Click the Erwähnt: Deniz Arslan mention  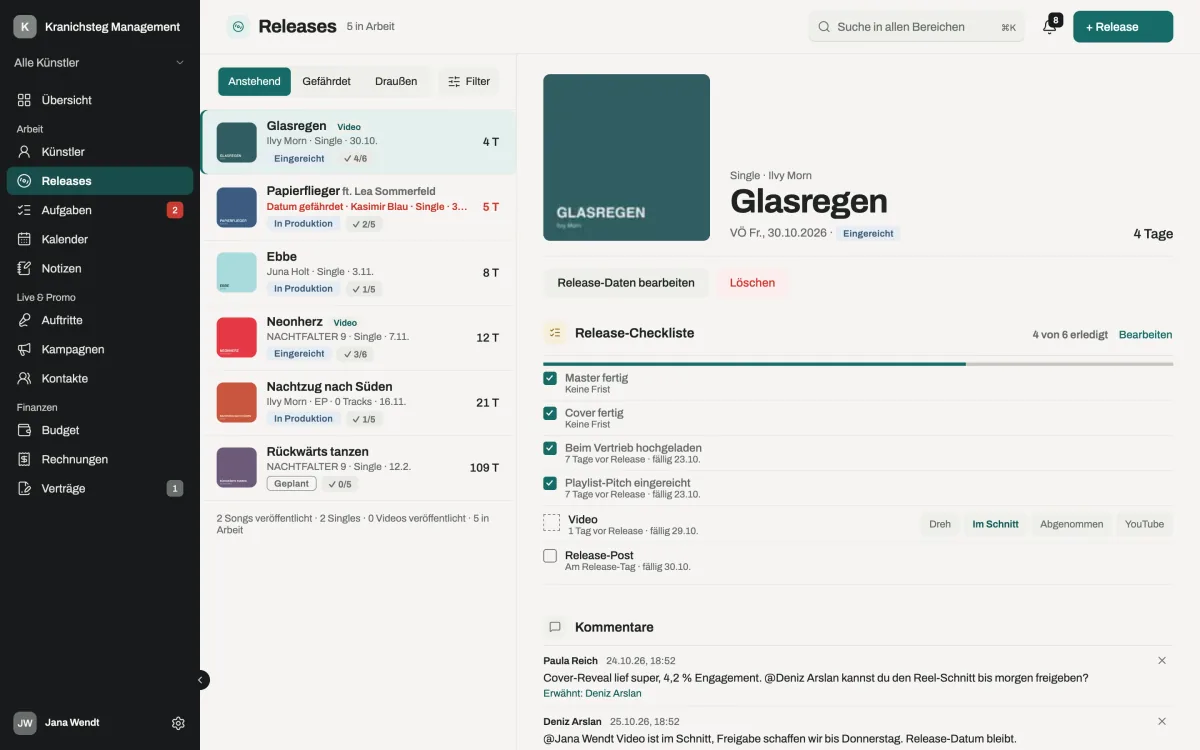(x=592, y=693)
